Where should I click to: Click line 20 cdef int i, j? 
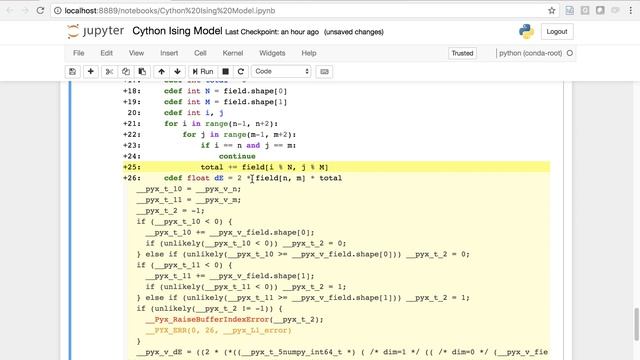(x=336, y=113)
